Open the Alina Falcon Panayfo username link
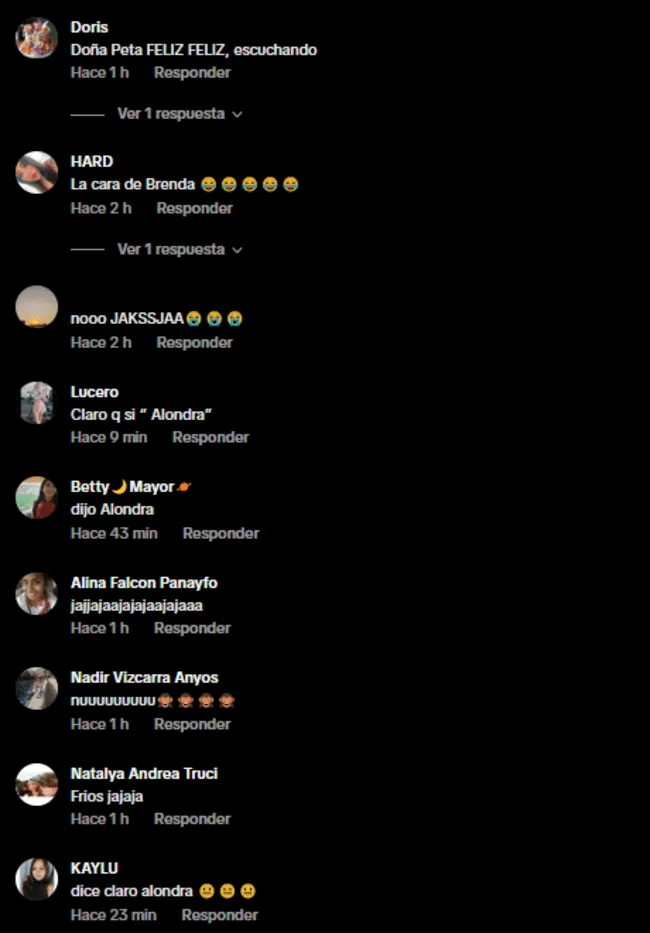Viewport: 650px width, 933px height. click(144, 583)
